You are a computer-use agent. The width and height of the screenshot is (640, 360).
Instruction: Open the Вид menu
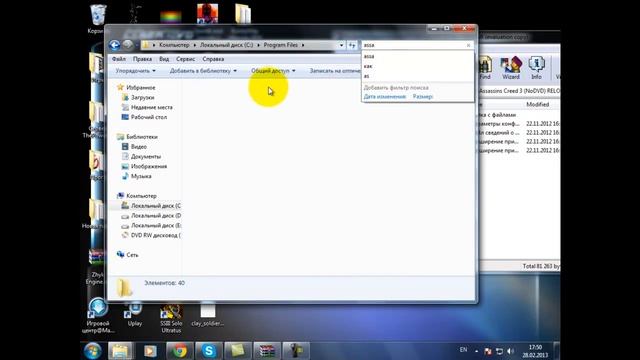[x=164, y=59]
